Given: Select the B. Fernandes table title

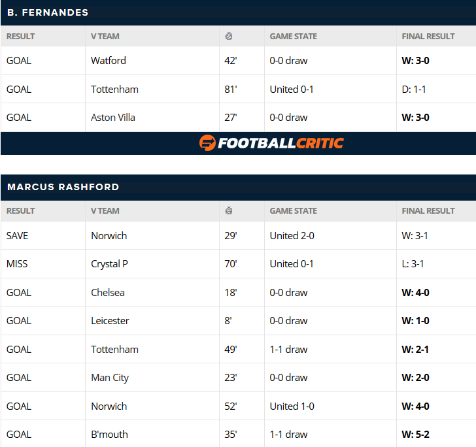Looking at the screenshot, I should point(48,13).
